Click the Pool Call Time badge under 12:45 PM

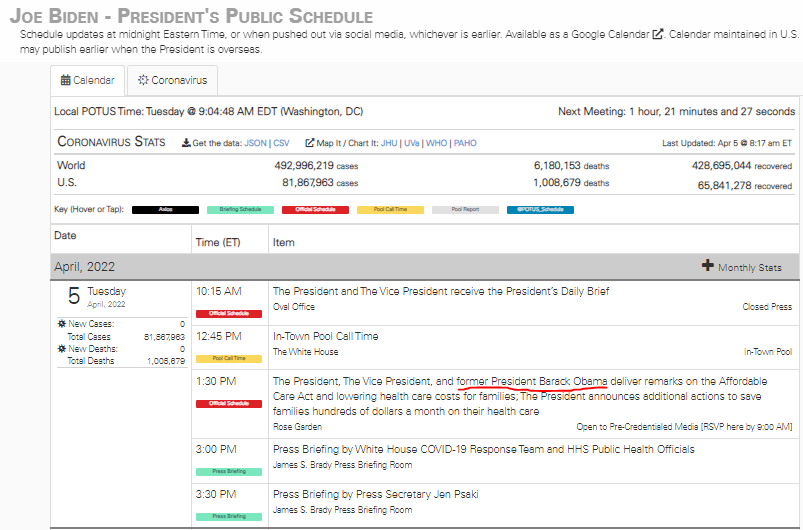point(229,358)
